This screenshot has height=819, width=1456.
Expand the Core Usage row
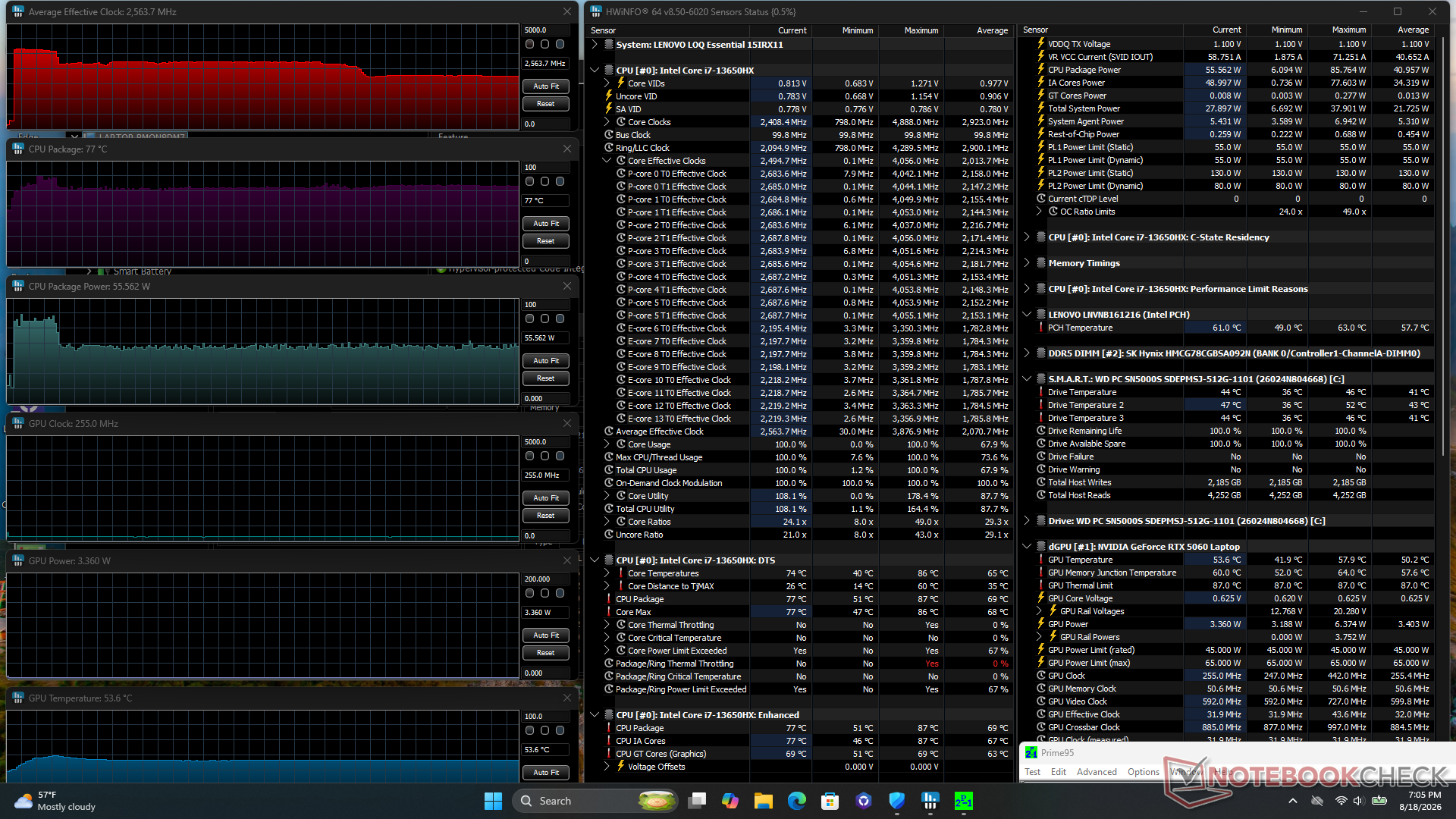(607, 444)
